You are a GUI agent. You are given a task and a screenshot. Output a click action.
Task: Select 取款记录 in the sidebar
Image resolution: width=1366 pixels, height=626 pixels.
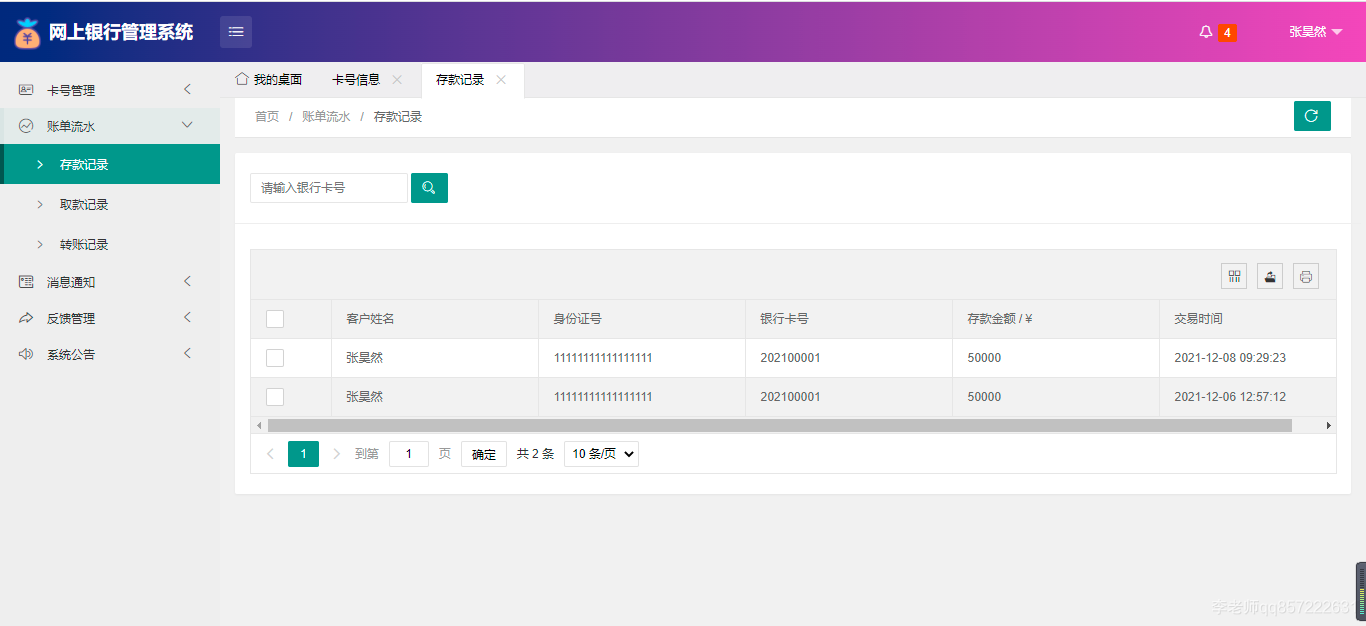(110, 204)
